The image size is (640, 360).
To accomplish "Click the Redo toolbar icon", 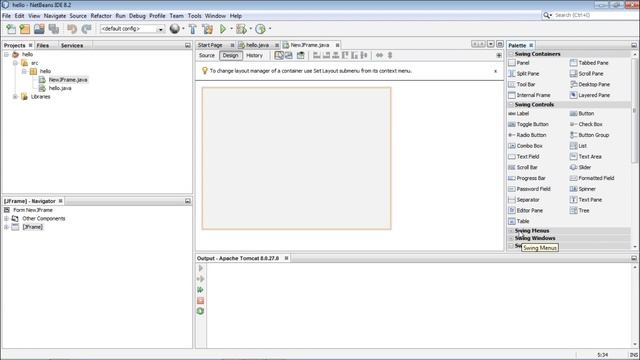I will (x=86, y=29).
